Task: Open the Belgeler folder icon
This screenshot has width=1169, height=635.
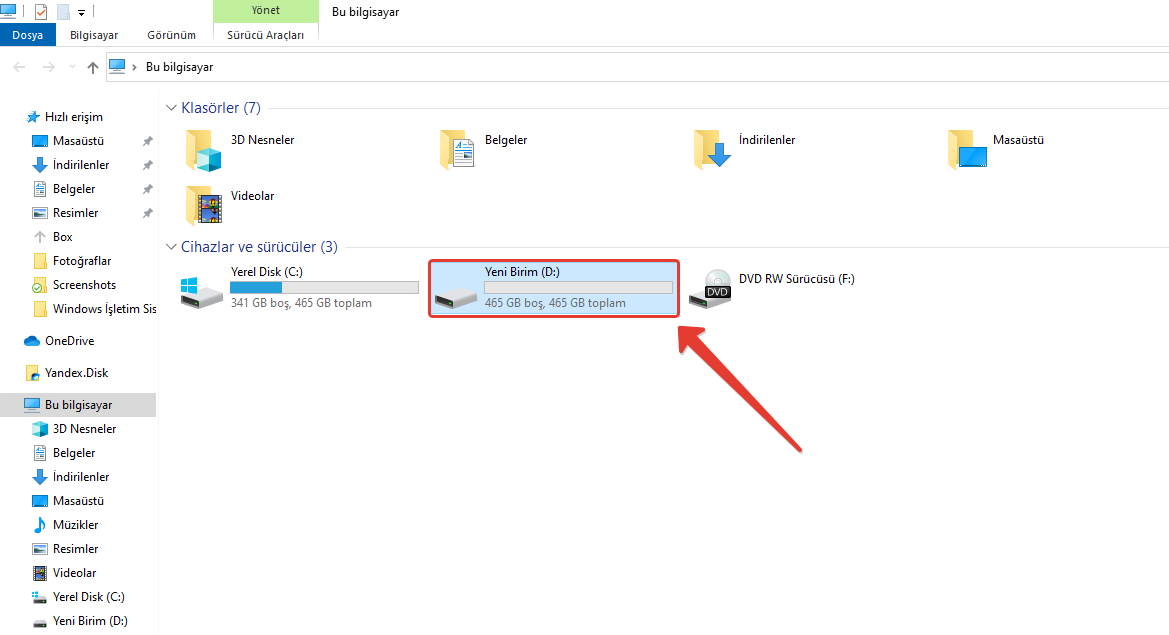Action: point(458,149)
